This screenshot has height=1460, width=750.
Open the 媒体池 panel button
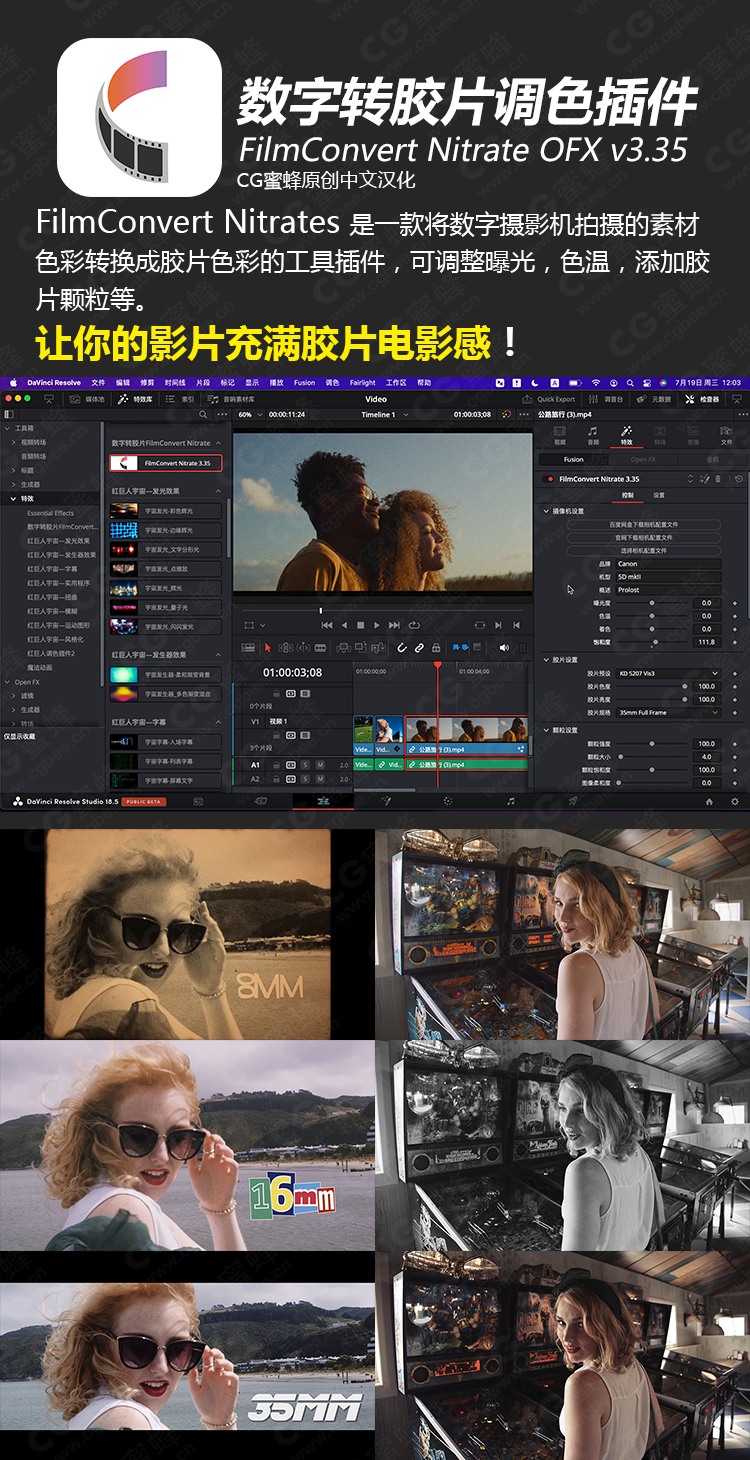click(88, 399)
